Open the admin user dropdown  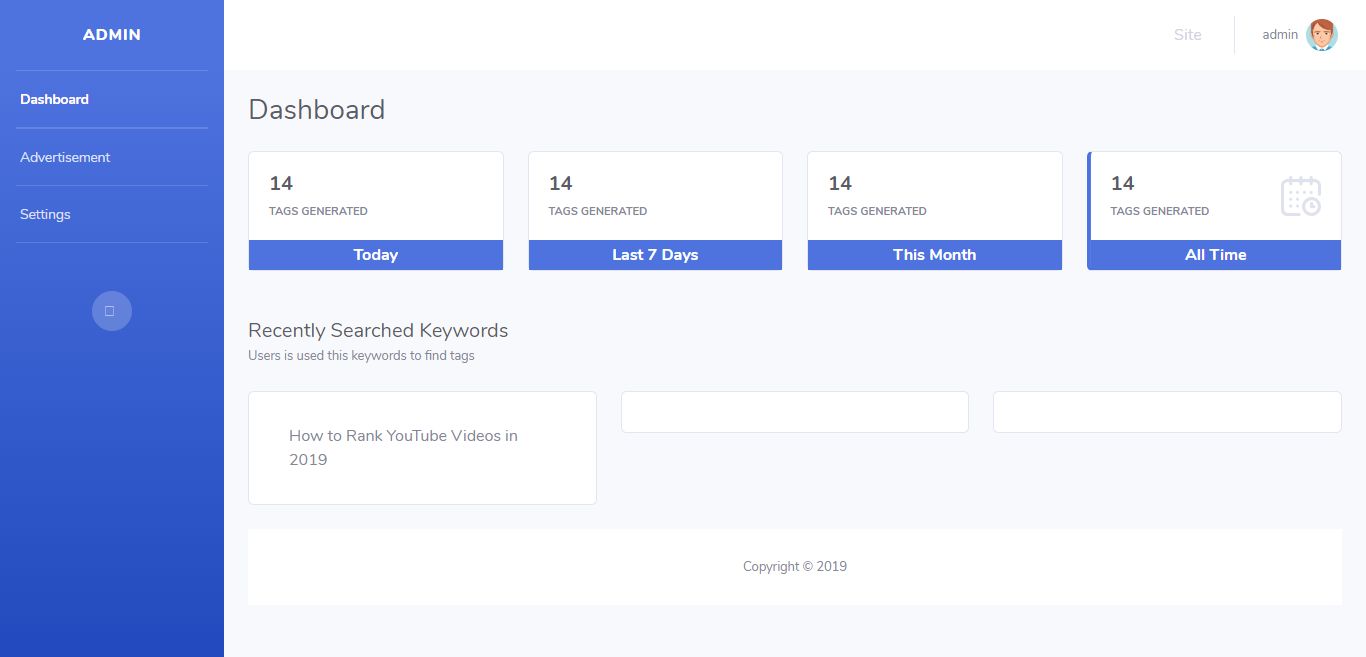click(x=1280, y=35)
